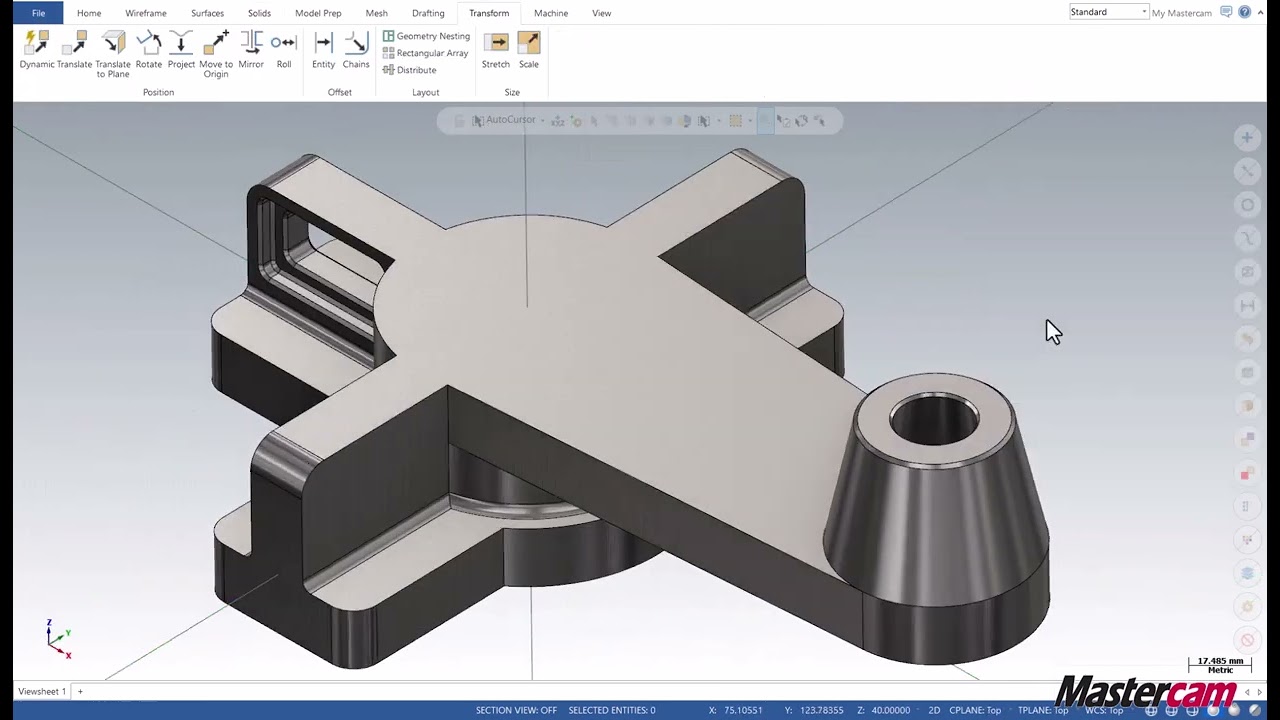The height and width of the screenshot is (720, 1280).
Task: Select the Stretch tool
Action: coord(496,50)
